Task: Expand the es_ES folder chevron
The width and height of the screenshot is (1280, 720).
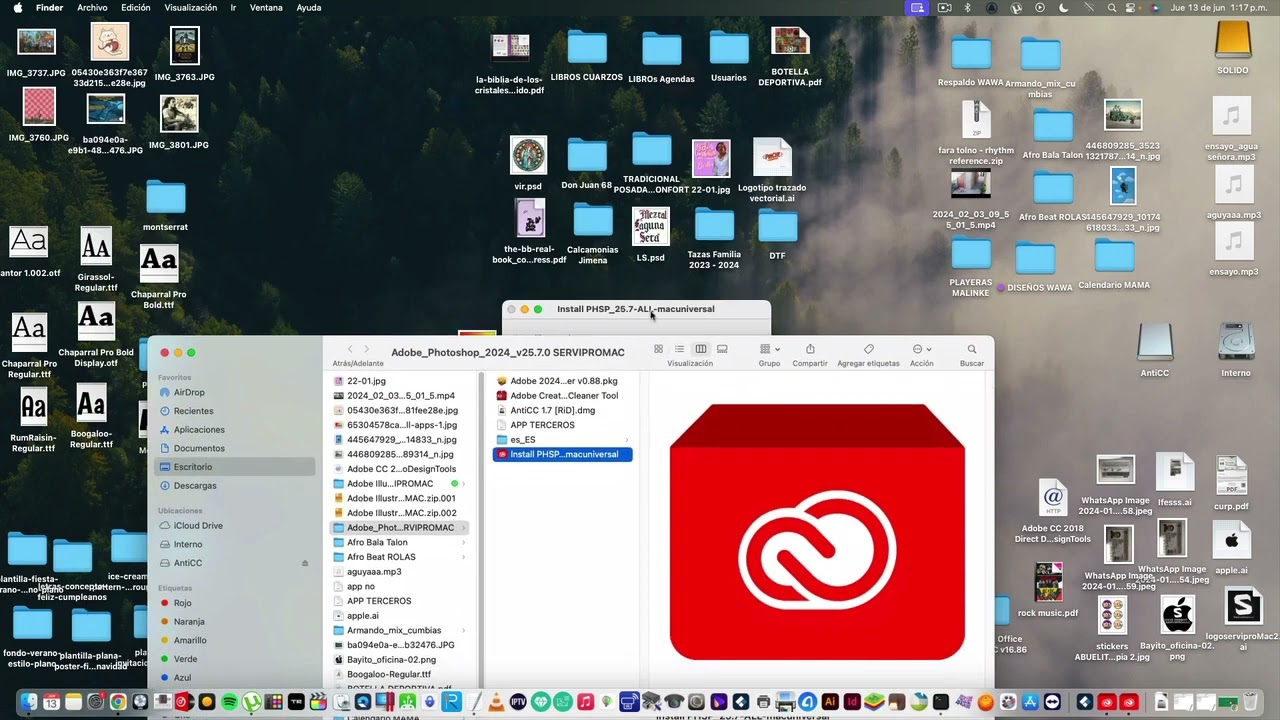Action: (627, 440)
